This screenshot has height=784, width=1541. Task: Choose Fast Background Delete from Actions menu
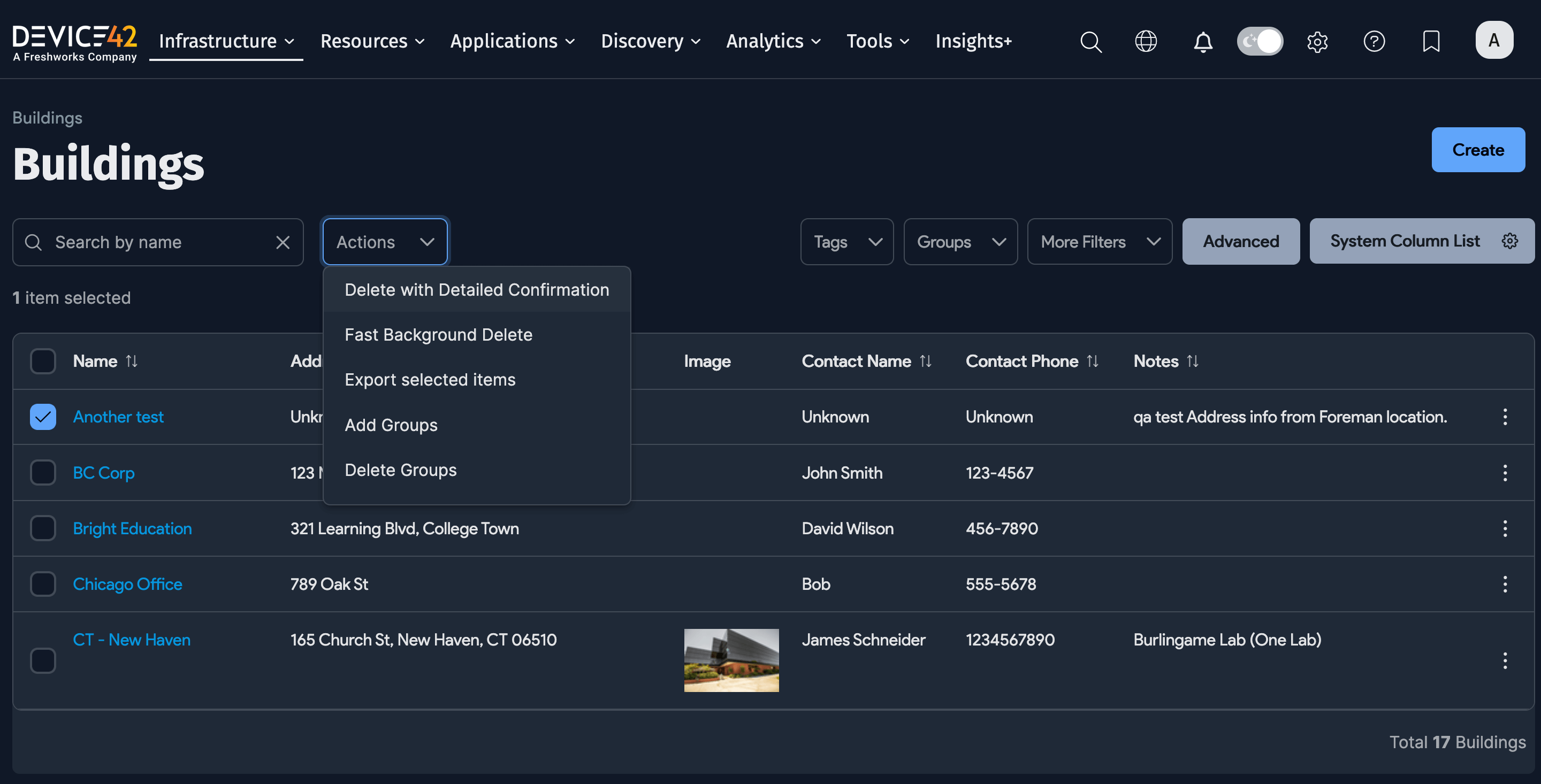tap(439, 334)
